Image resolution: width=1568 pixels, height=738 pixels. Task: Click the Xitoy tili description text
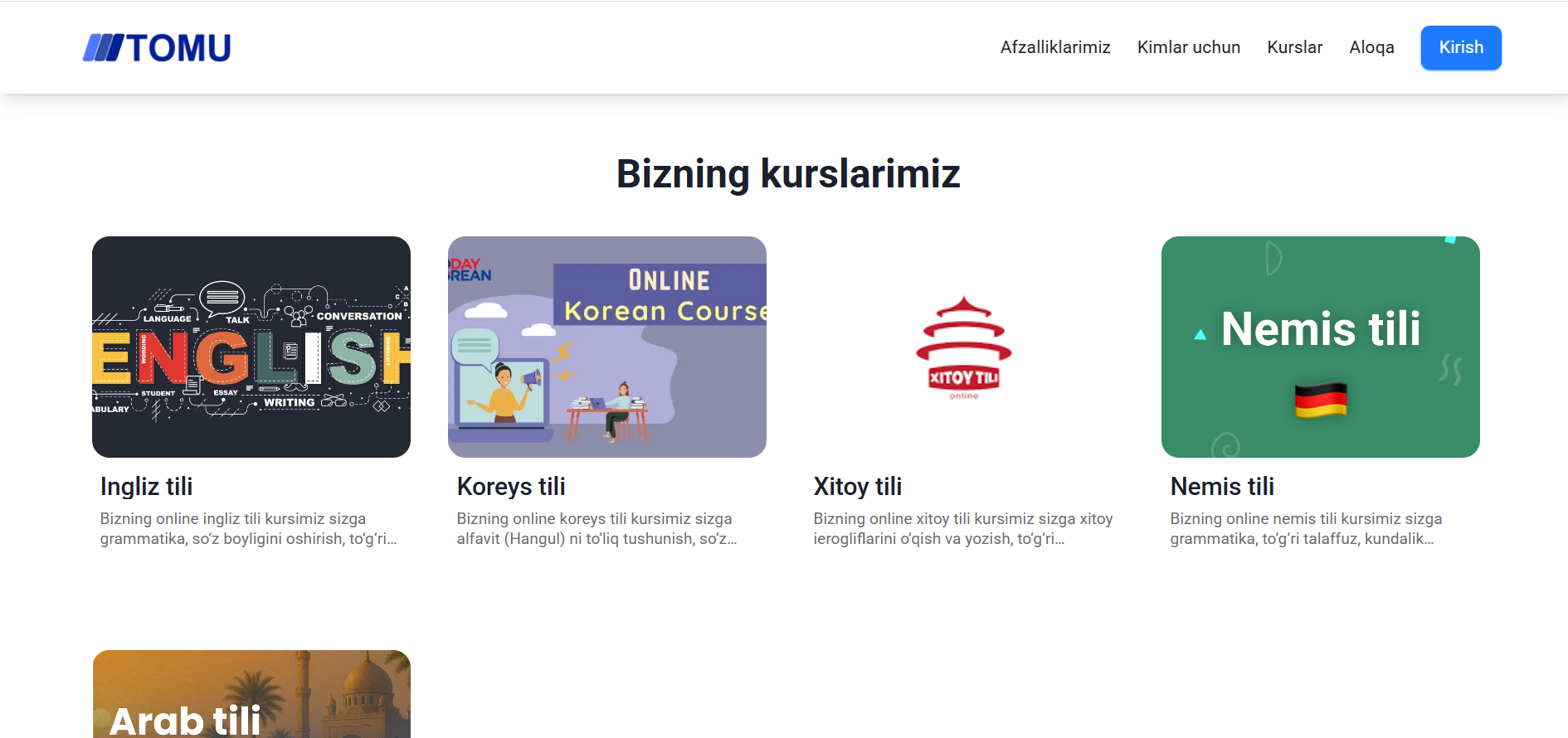tap(962, 529)
